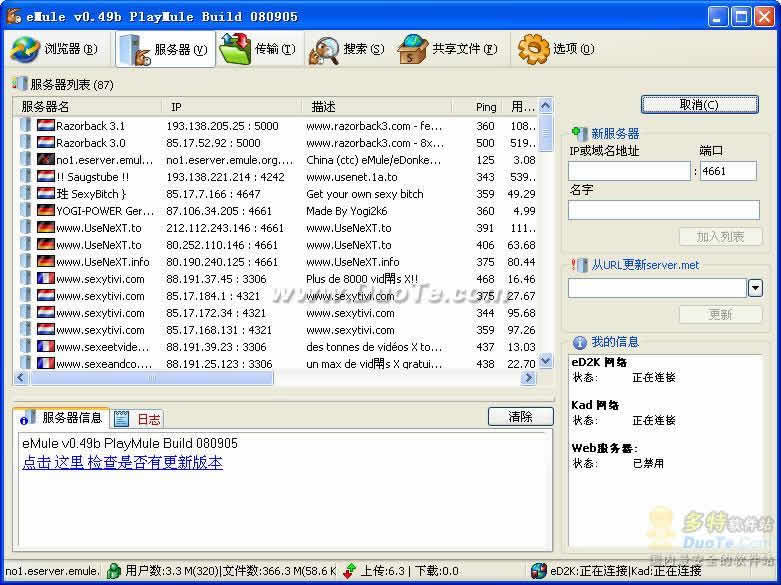
Task: Focus the IP或域名地址 input field
Action: (x=629, y=171)
